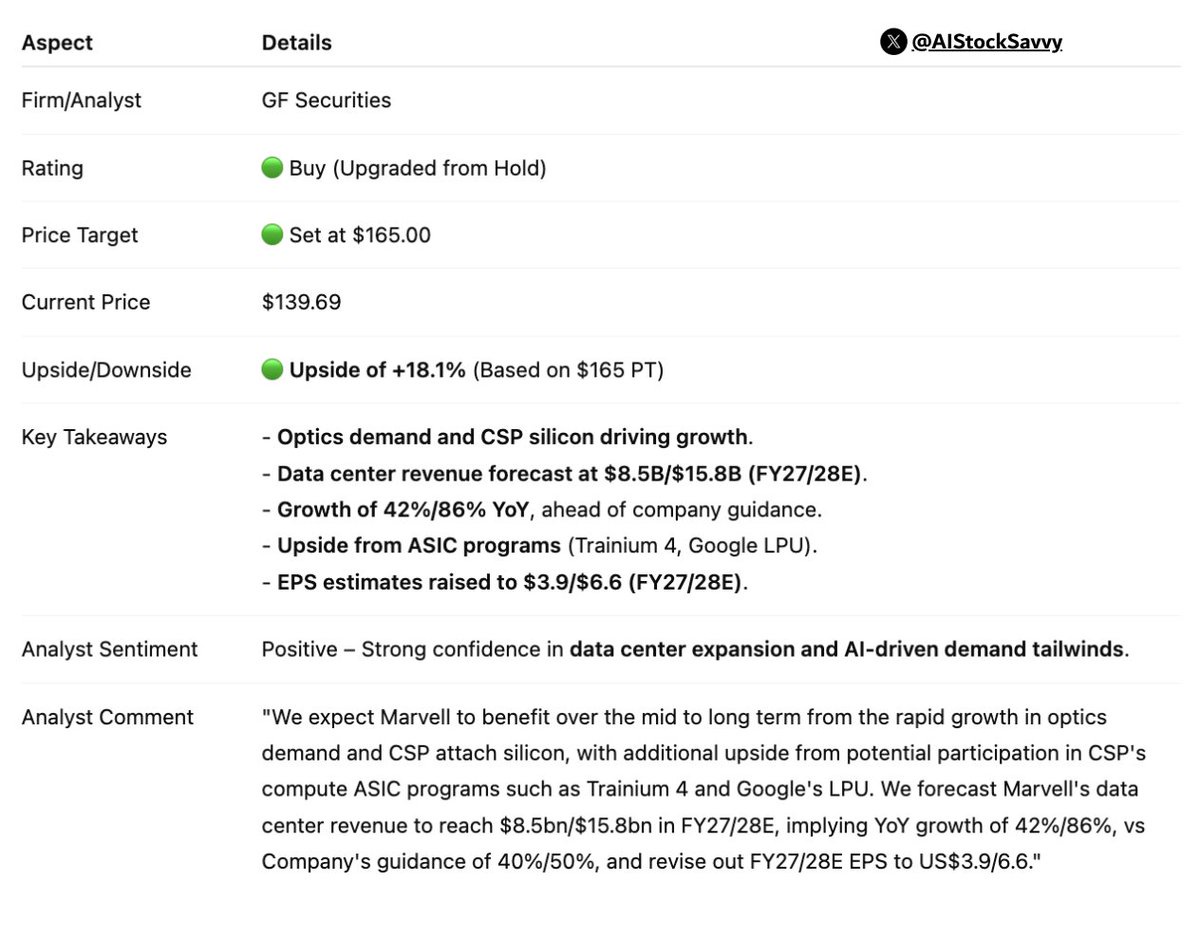This screenshot has width=1200, height=938.
Task: Click the X logo icon
Action: coord(893,42)
